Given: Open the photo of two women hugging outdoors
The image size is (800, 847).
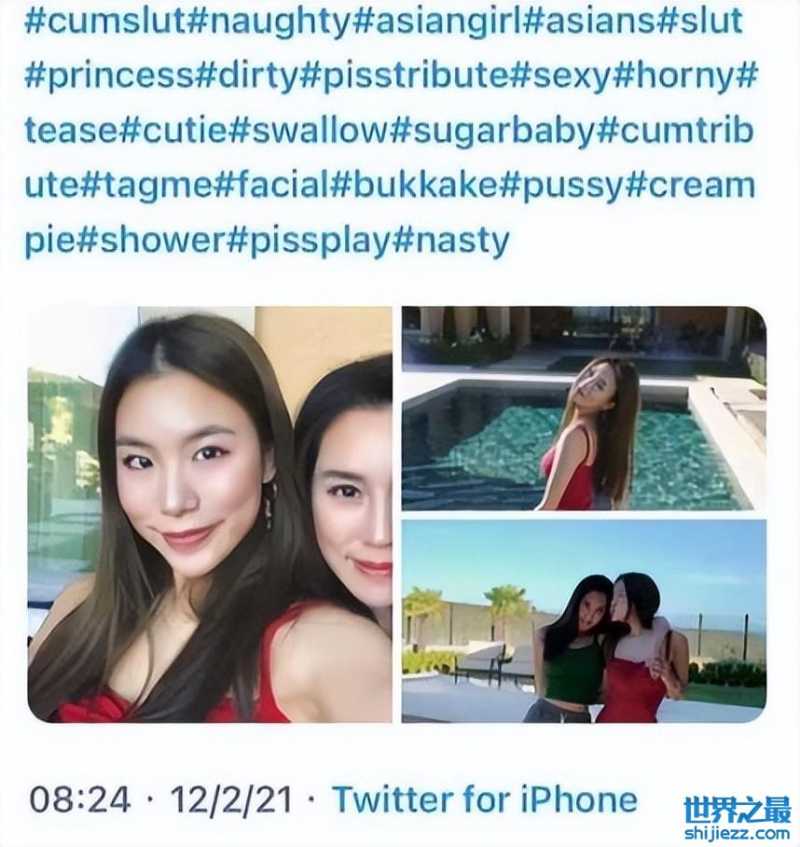Looking at the screenshot, I should 583,621.
